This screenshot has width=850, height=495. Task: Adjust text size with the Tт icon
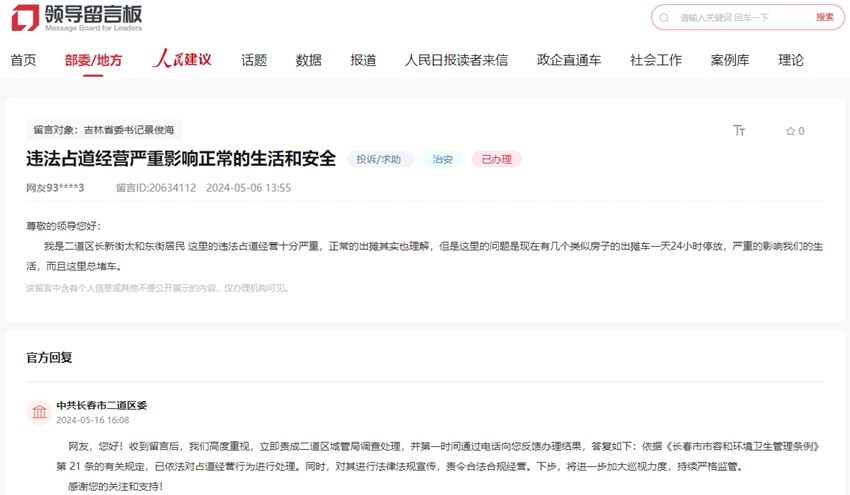point(739,131)
